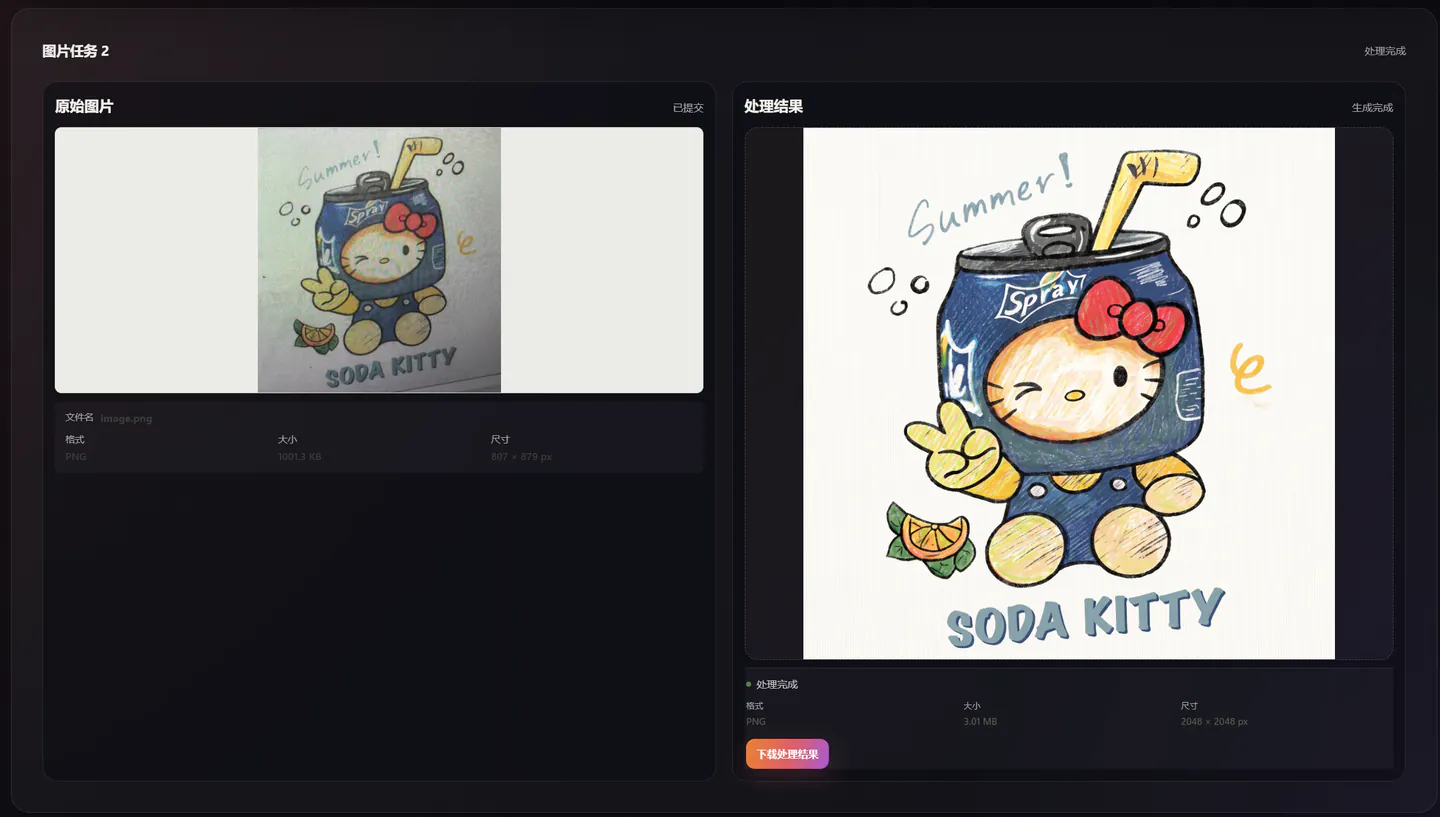Select the 3.01 MB size value
Viewport: 1440px width, 817px height.
coord(980,722)
